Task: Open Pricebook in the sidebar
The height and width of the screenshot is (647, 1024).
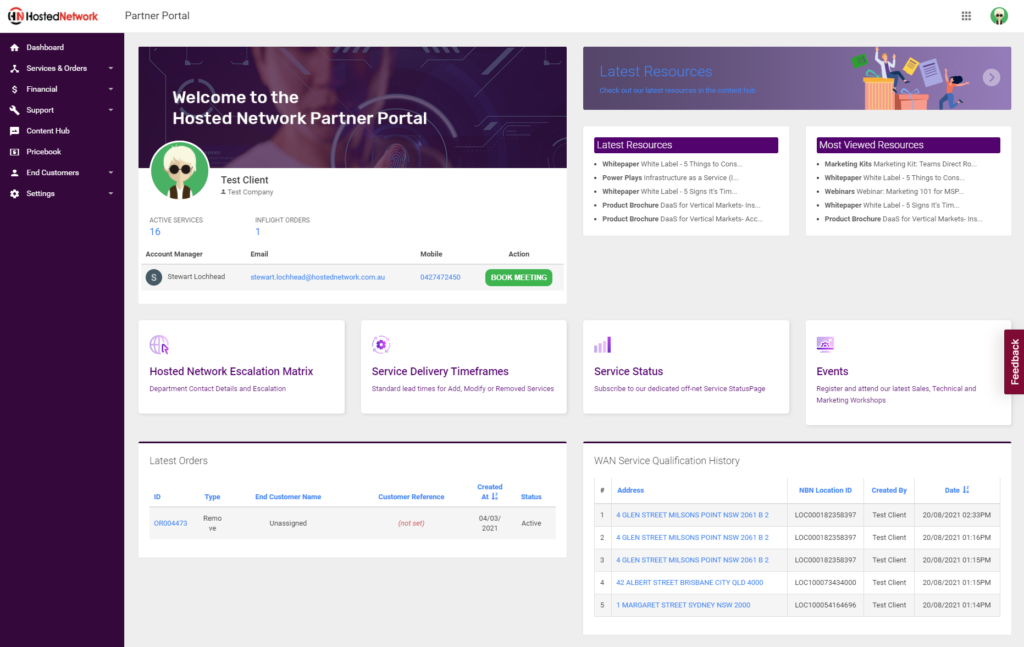Action: 44,152
